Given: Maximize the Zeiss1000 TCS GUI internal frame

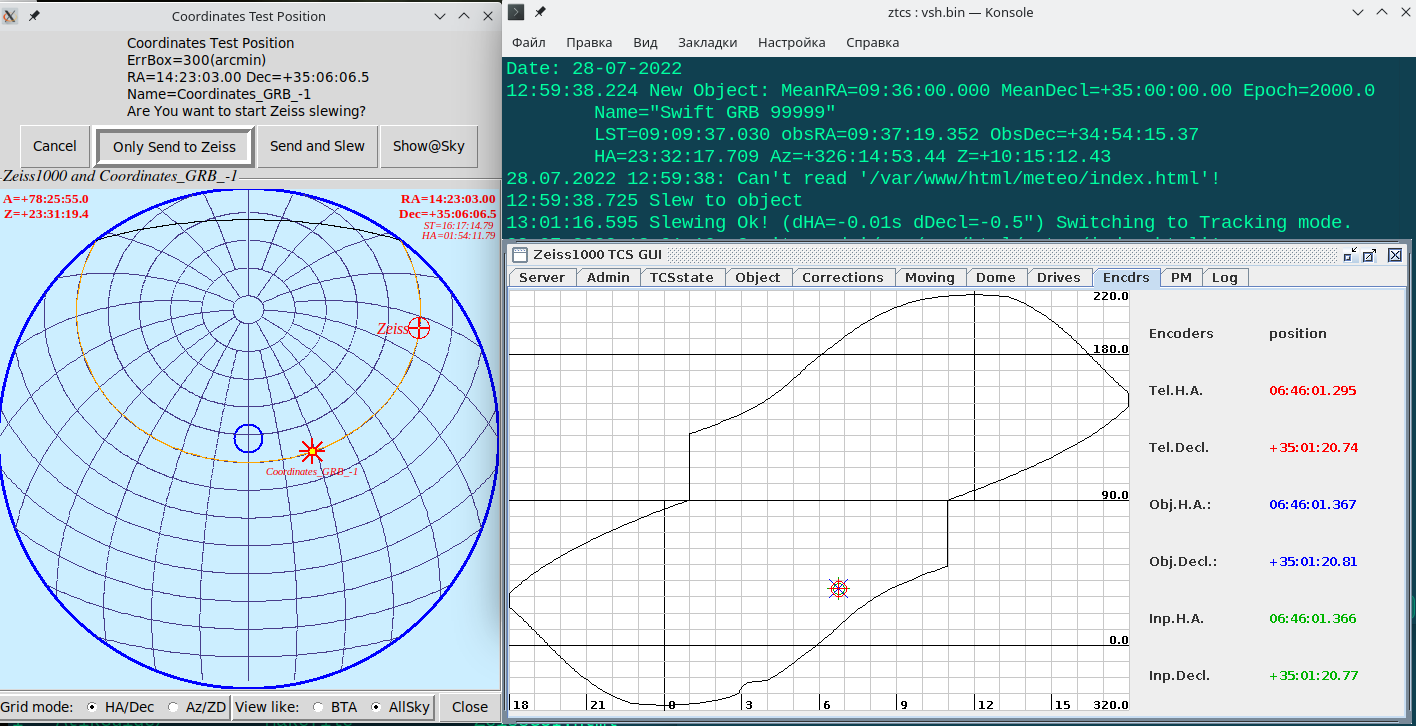Looking at the screenshot, I should 1370,255.
